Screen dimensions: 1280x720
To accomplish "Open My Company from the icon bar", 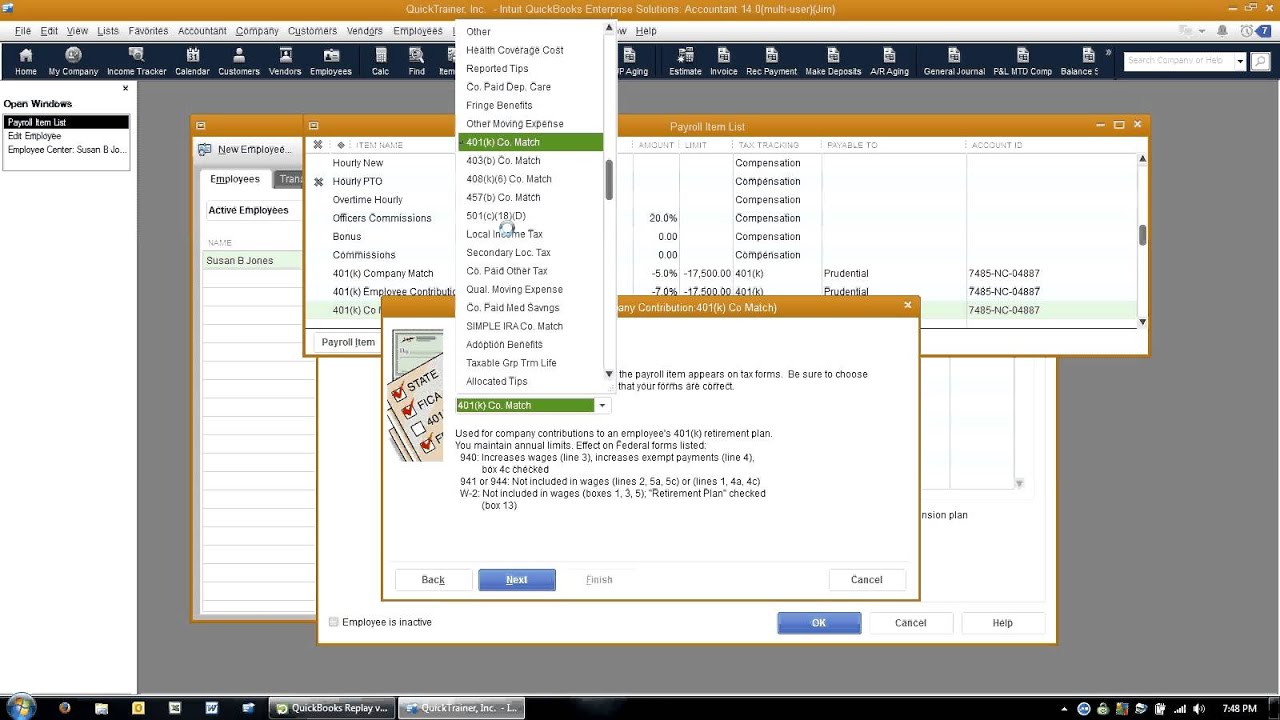I will [73, 61].
